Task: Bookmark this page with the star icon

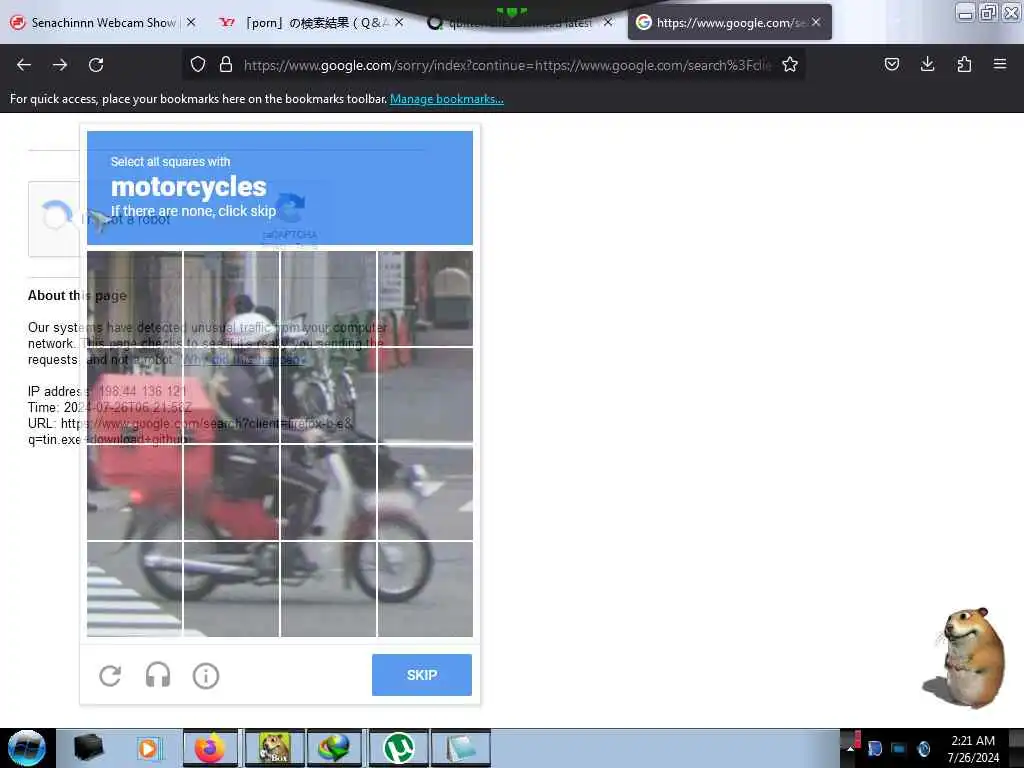Action: [x=790, y=64]
